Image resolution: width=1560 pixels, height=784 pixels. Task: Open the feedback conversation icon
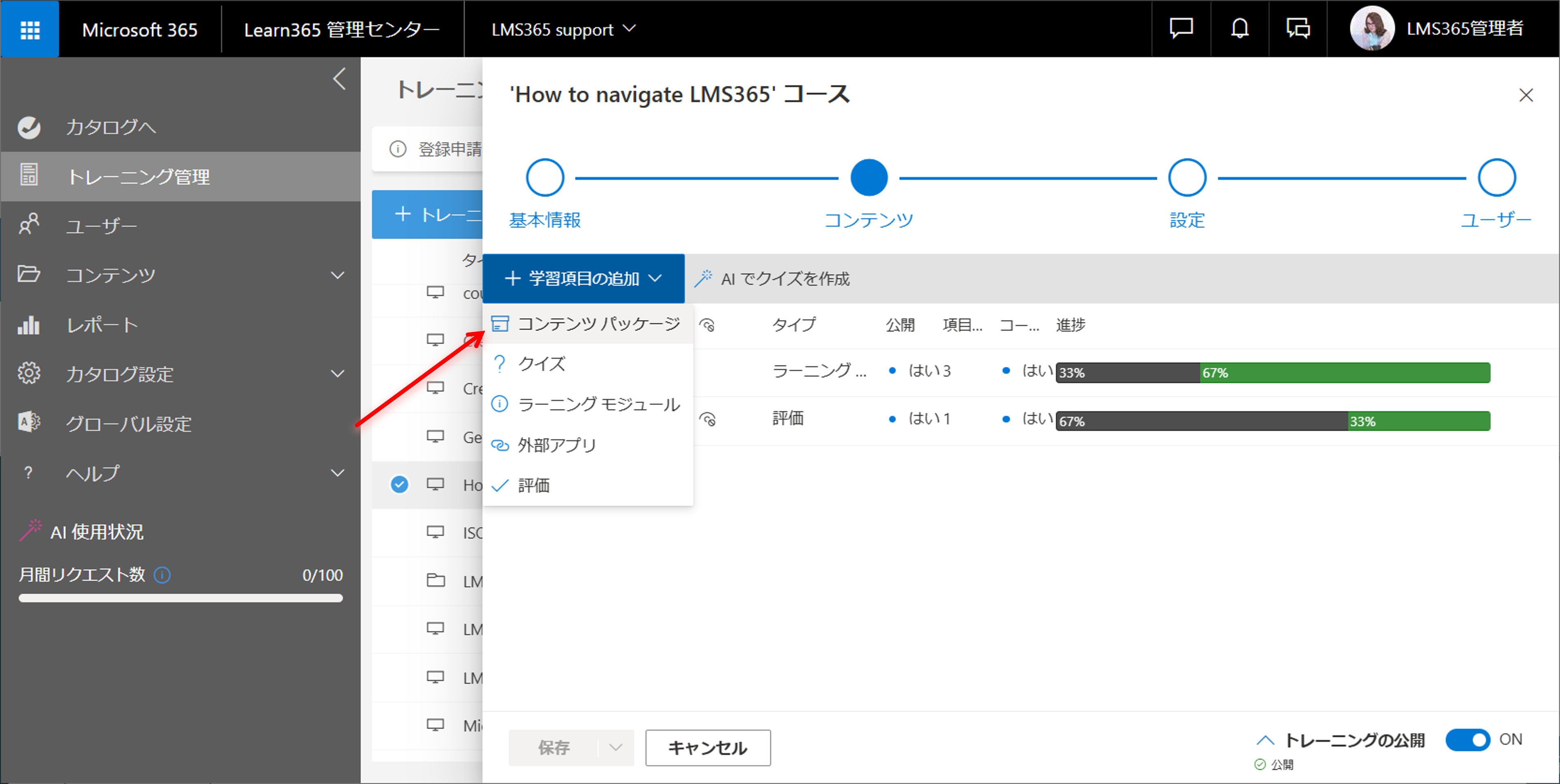(x=1298, y=29)
